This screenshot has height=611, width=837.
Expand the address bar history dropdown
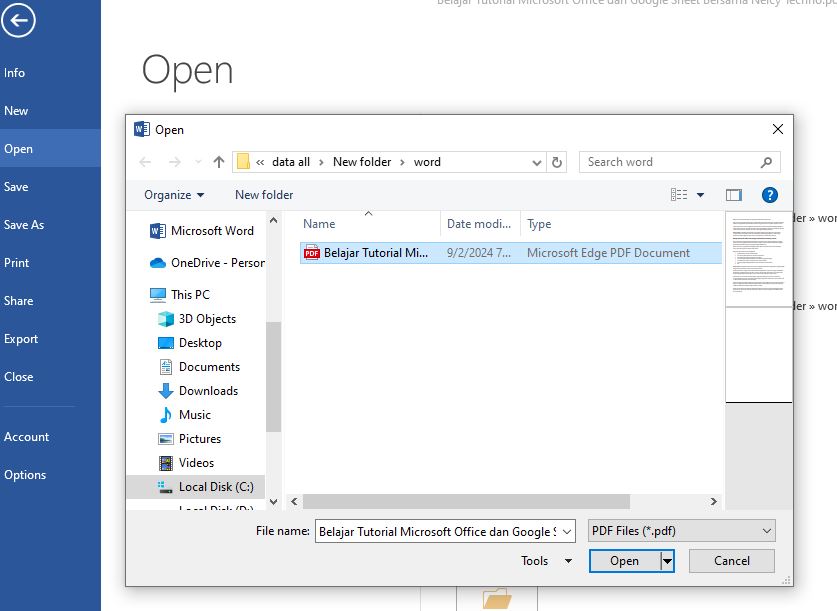[537, 162]
